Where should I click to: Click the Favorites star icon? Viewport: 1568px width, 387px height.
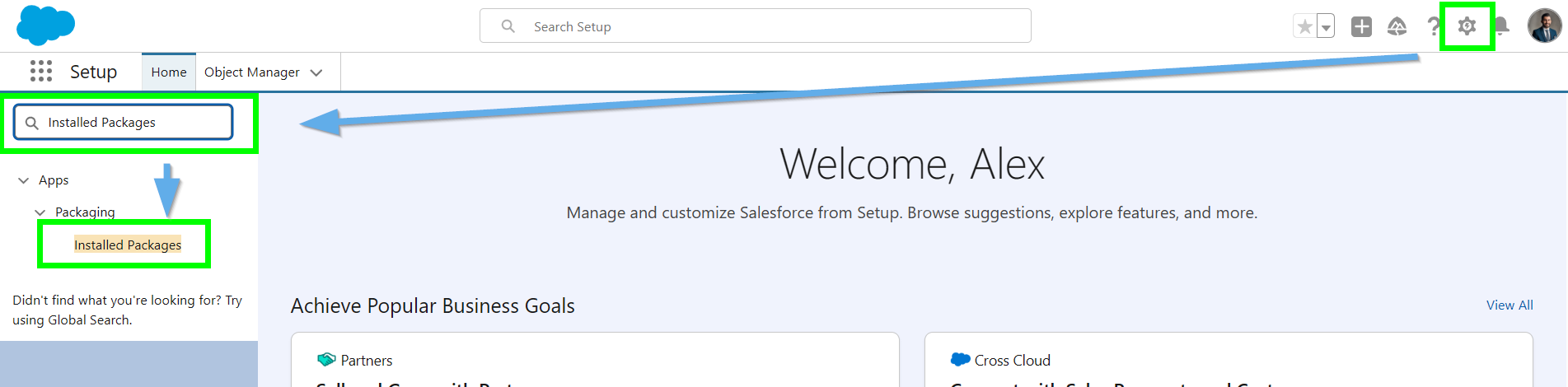[x=1304, y=27]
